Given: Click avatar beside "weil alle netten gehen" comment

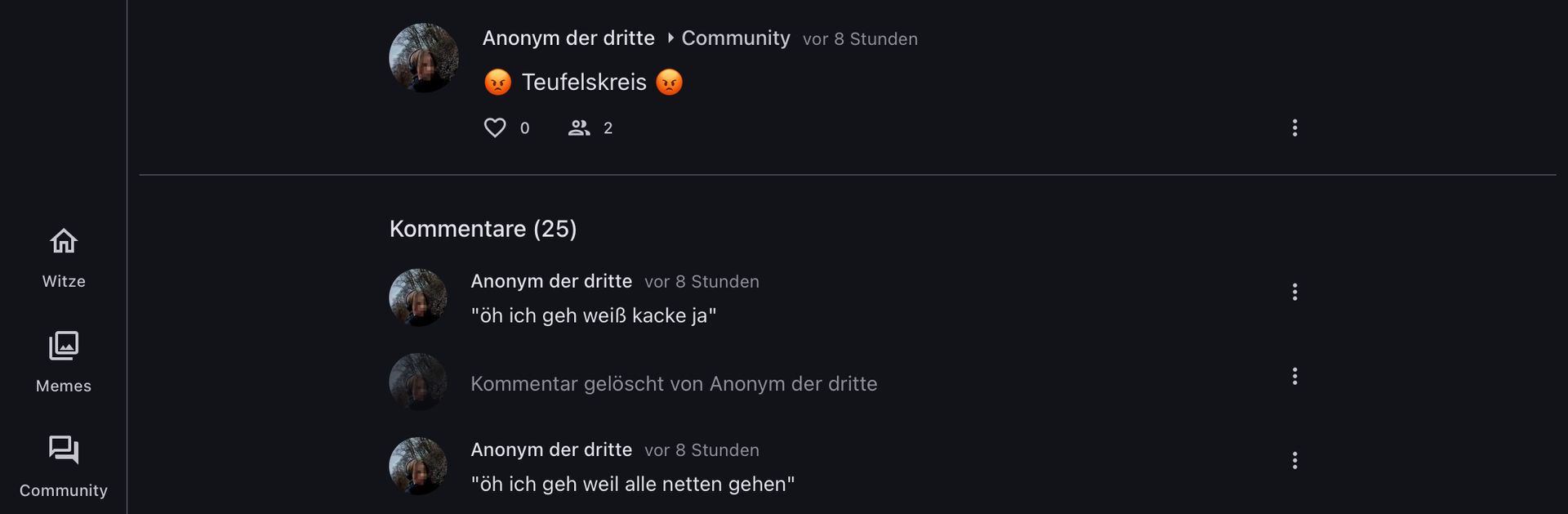Looking at the screenshot, I should 418,466.
